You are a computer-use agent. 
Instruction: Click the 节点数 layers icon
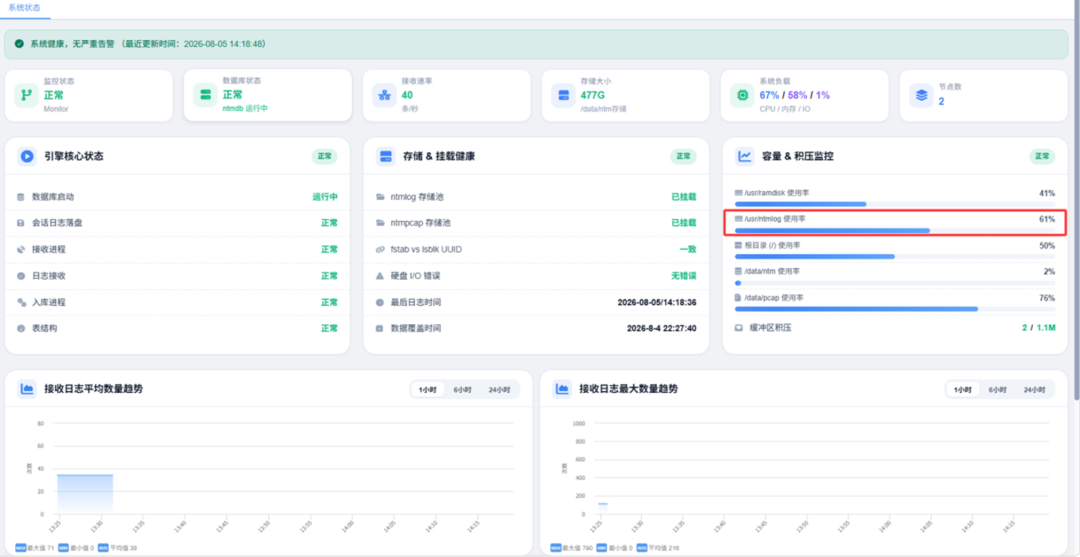click(921, 95)
